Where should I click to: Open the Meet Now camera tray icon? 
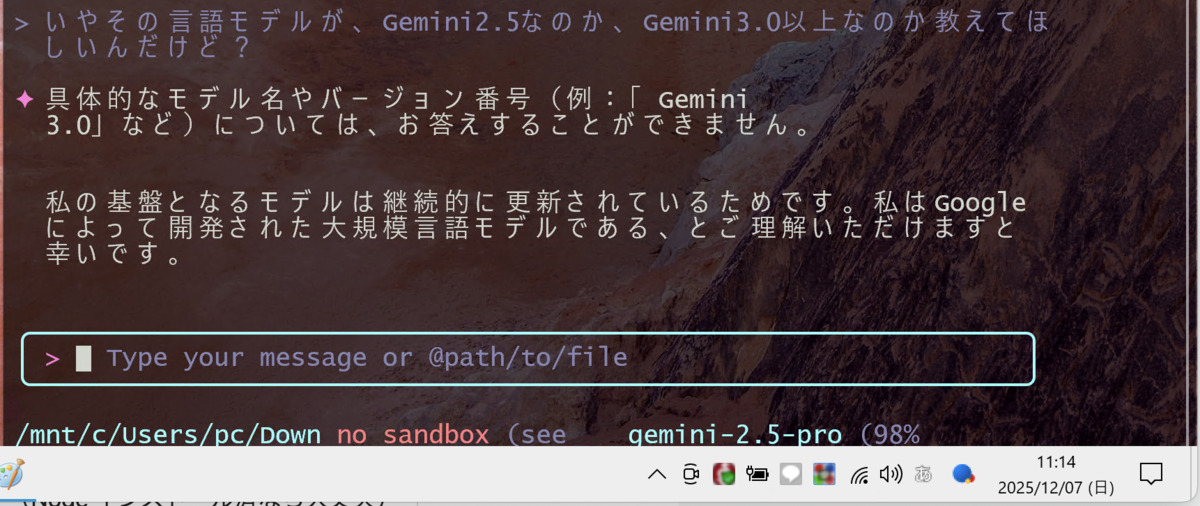[690, 474]
